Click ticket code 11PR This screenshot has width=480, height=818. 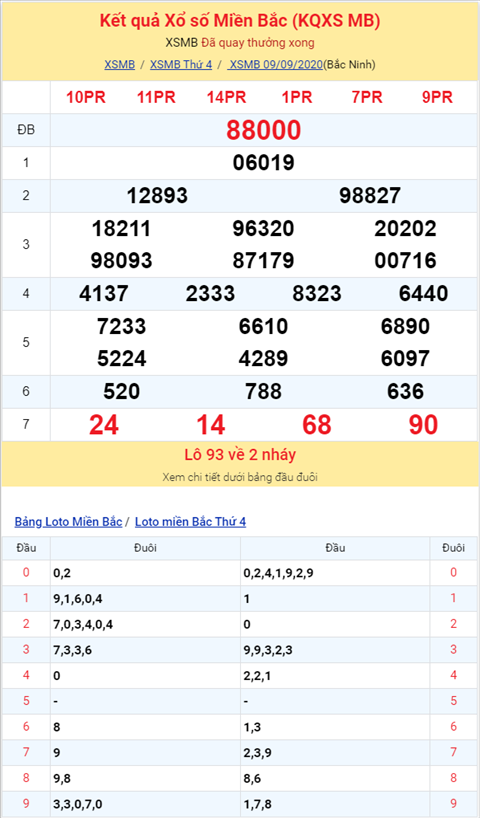coord(156,97)
